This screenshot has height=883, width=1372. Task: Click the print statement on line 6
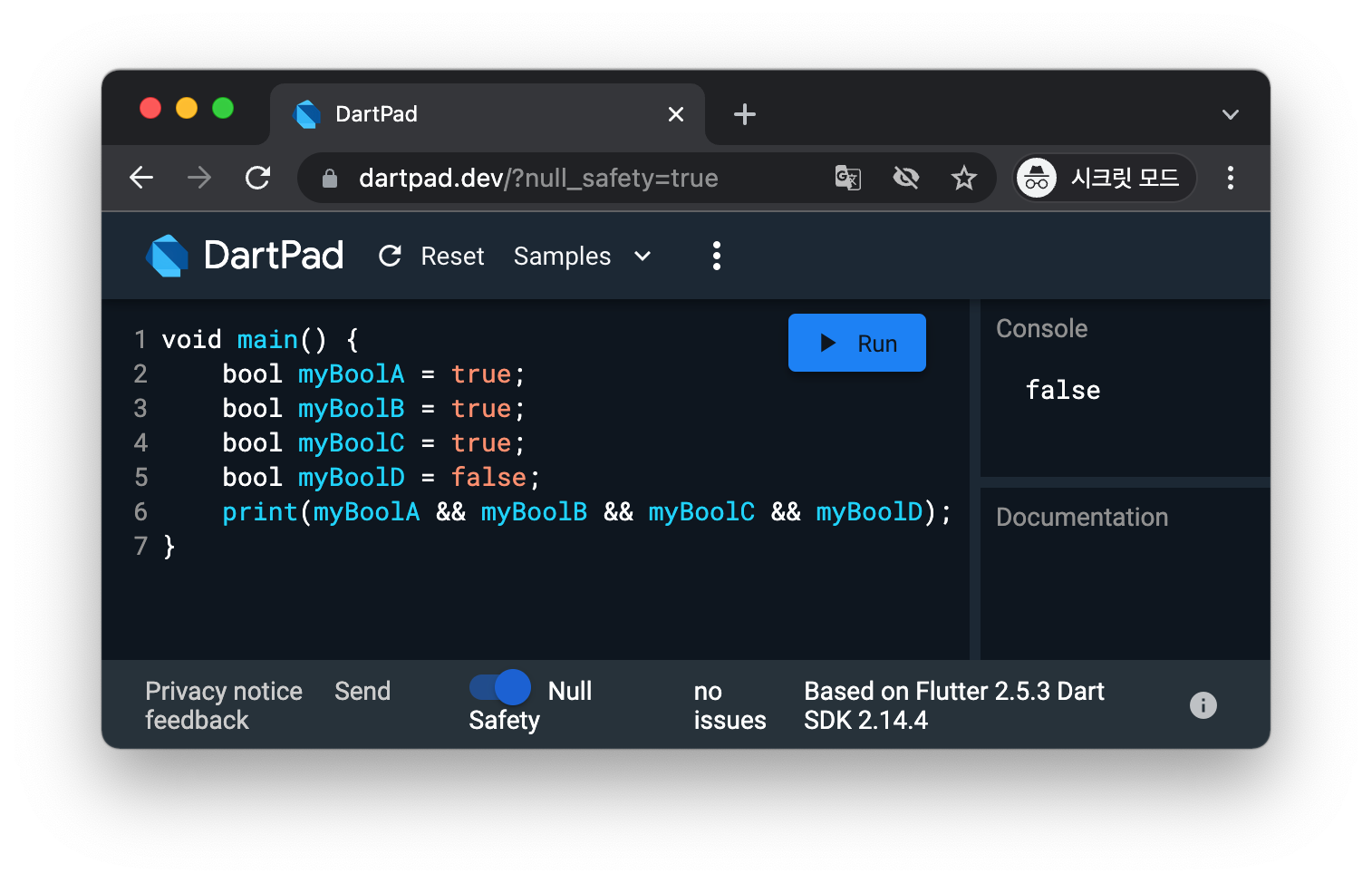(587, 512)
